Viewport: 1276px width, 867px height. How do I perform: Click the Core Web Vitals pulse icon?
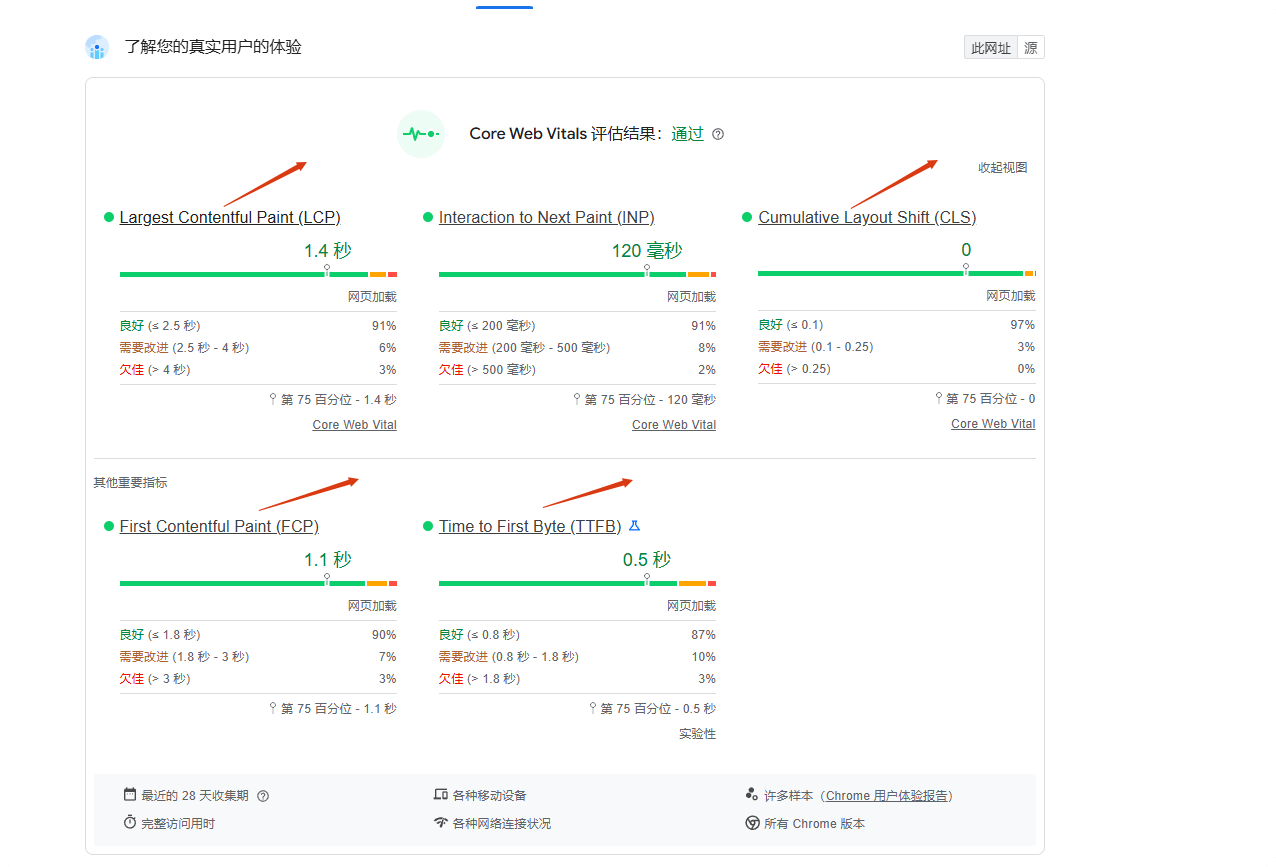[x=420, y=133]
